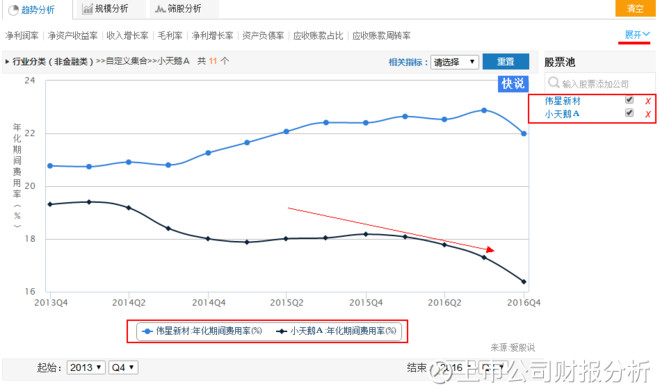
Task: Switch to the 趋势分析 tab
Action: tap(37, 9)
